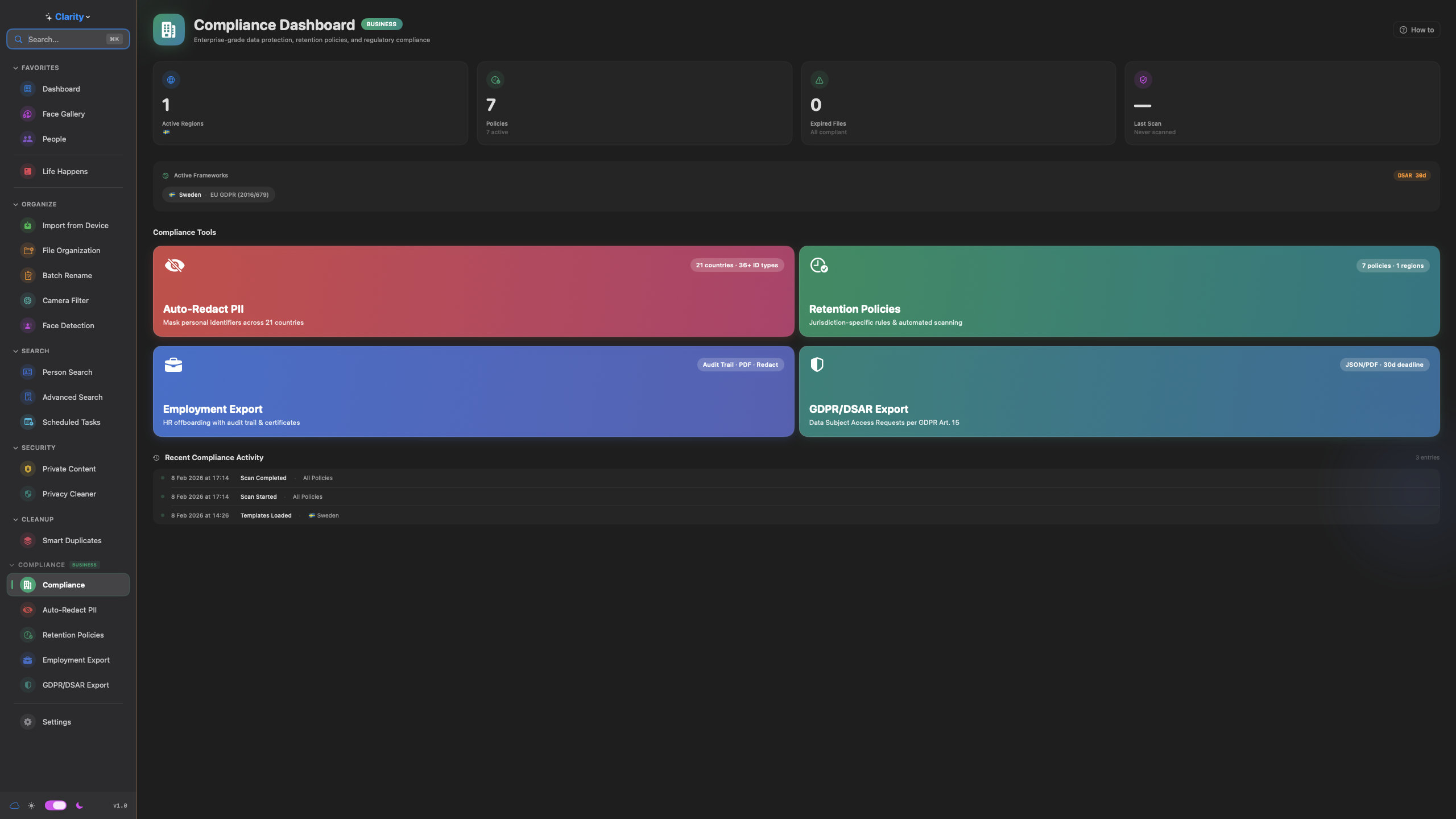Select the Face Detection tool in the sidebar
Viewport: 1456px width, 819px height.
click(x=68, y=325)
